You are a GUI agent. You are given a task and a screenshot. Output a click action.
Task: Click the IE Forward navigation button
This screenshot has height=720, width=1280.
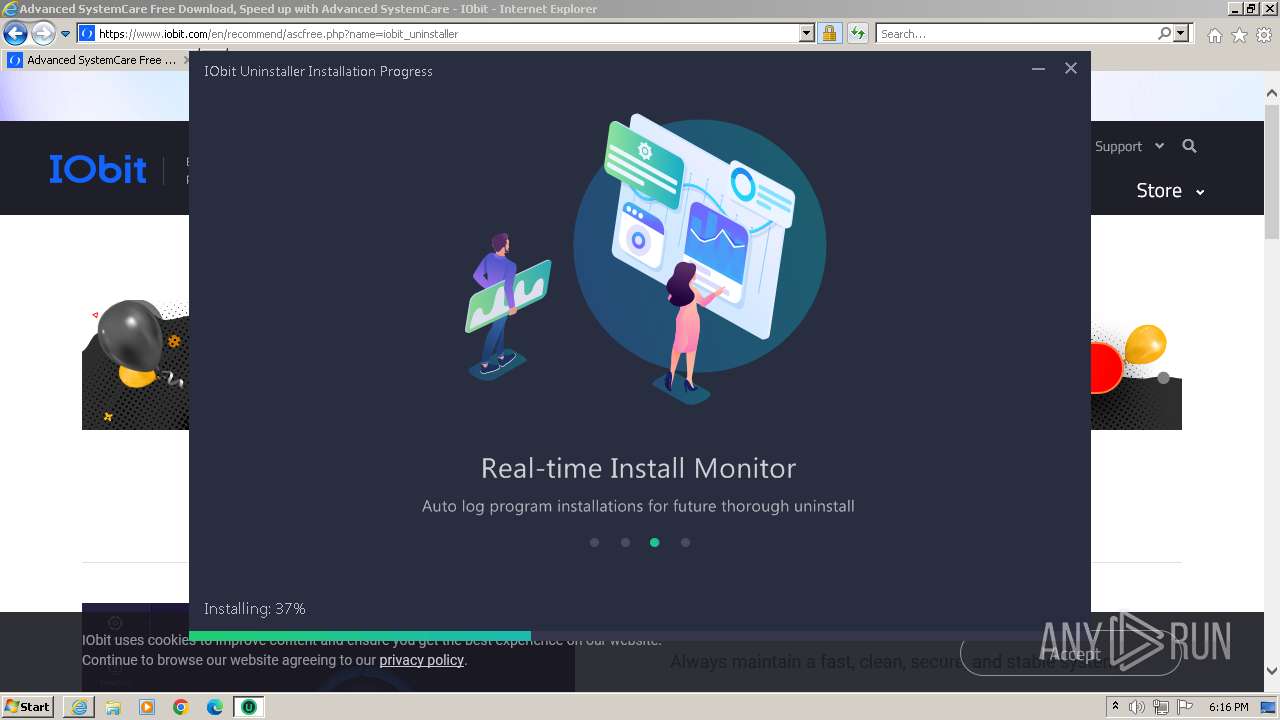pyautogui.click(x=43, y=33)
